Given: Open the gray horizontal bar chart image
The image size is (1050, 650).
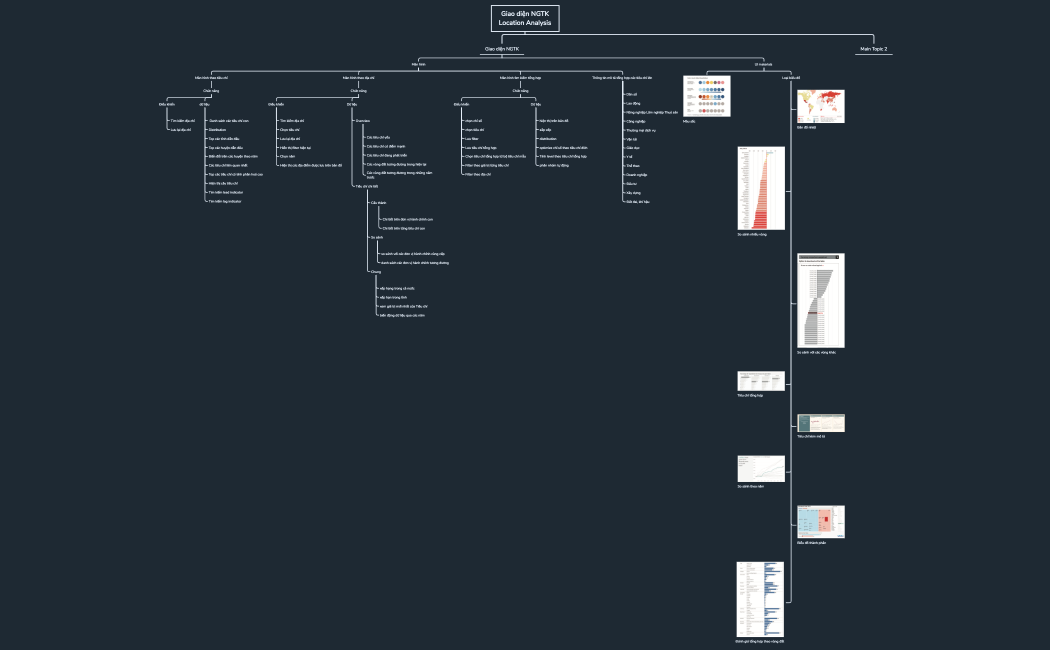Looking at the screenshot, I should coord(821,300).
